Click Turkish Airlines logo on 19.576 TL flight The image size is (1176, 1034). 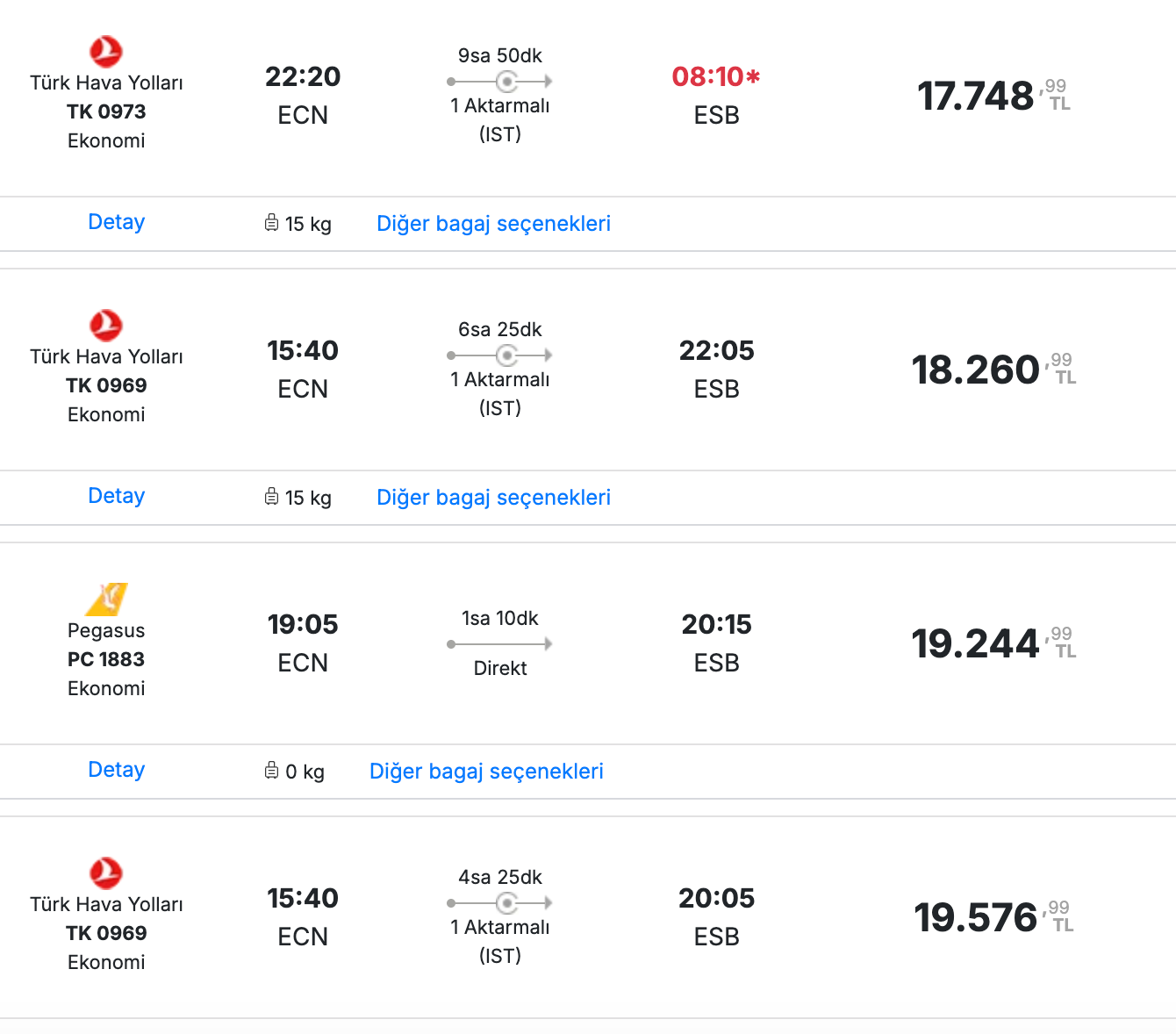(x=106, y=873)
